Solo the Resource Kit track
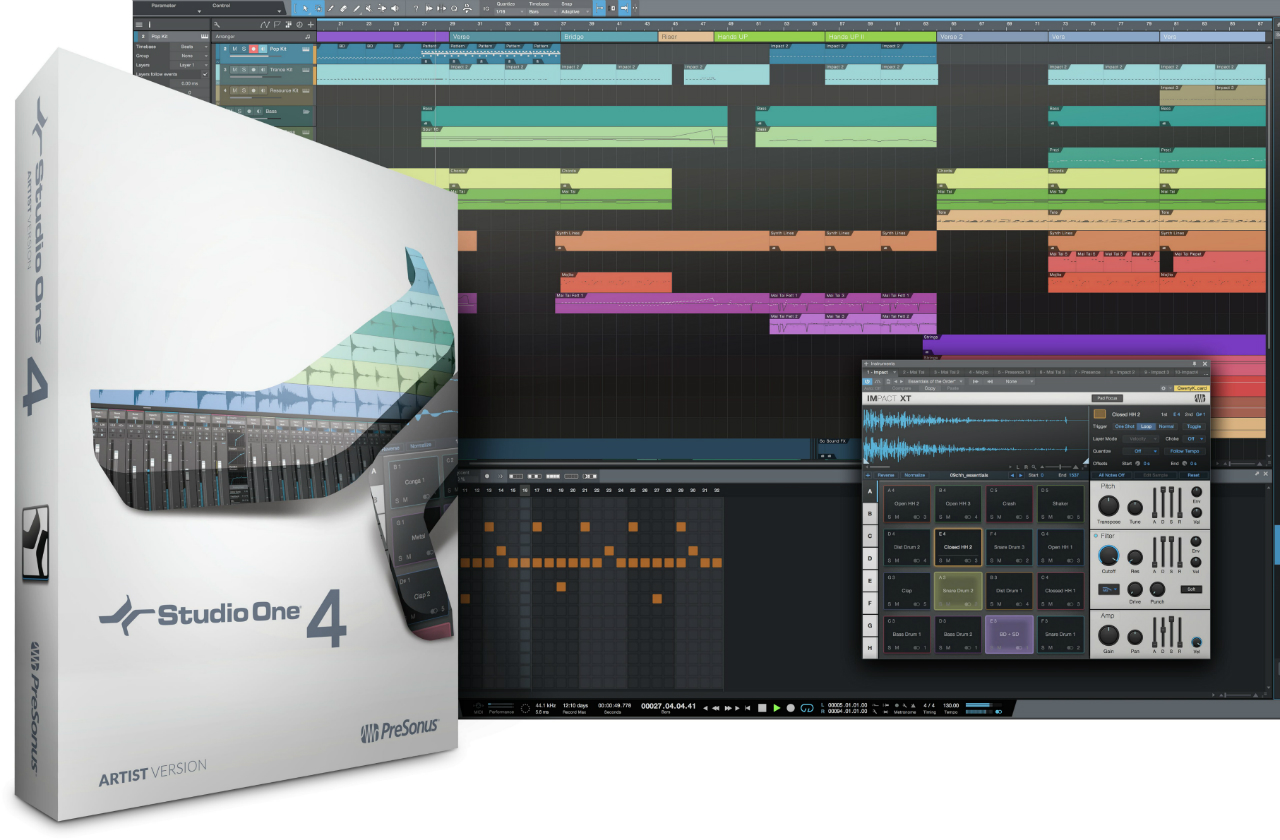 244,90
